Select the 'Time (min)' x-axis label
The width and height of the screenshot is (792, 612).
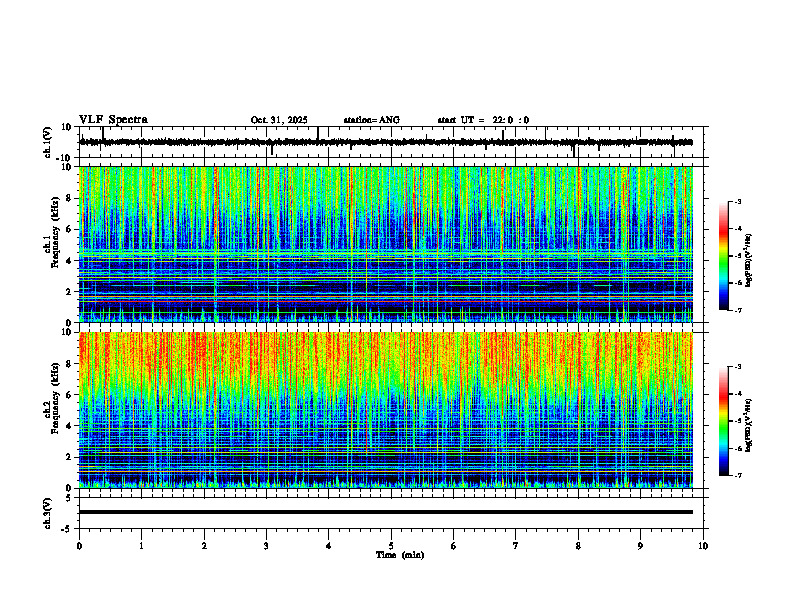tap(400, 555)
